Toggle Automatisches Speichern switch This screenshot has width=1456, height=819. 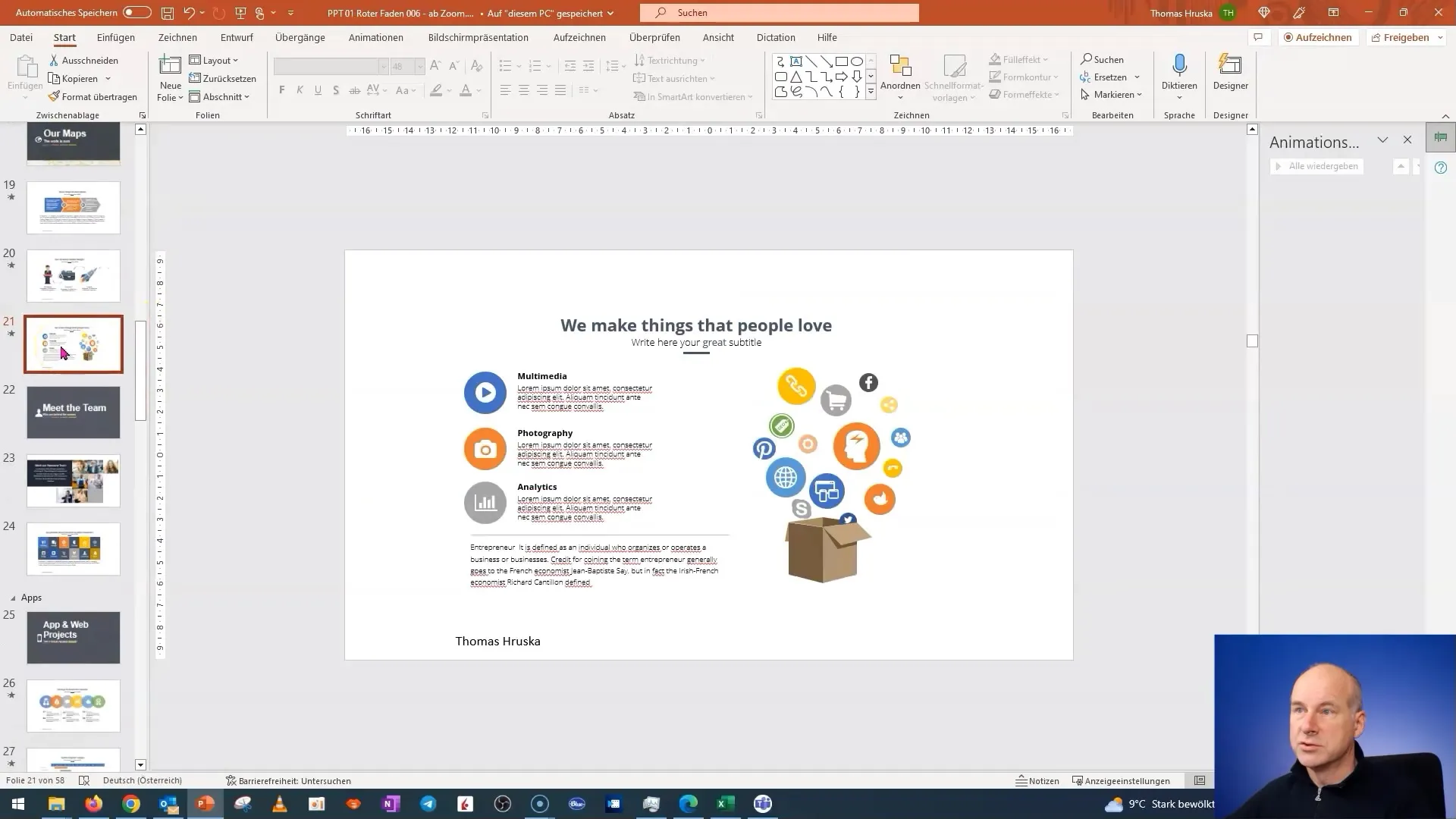(x=135, y=12)
